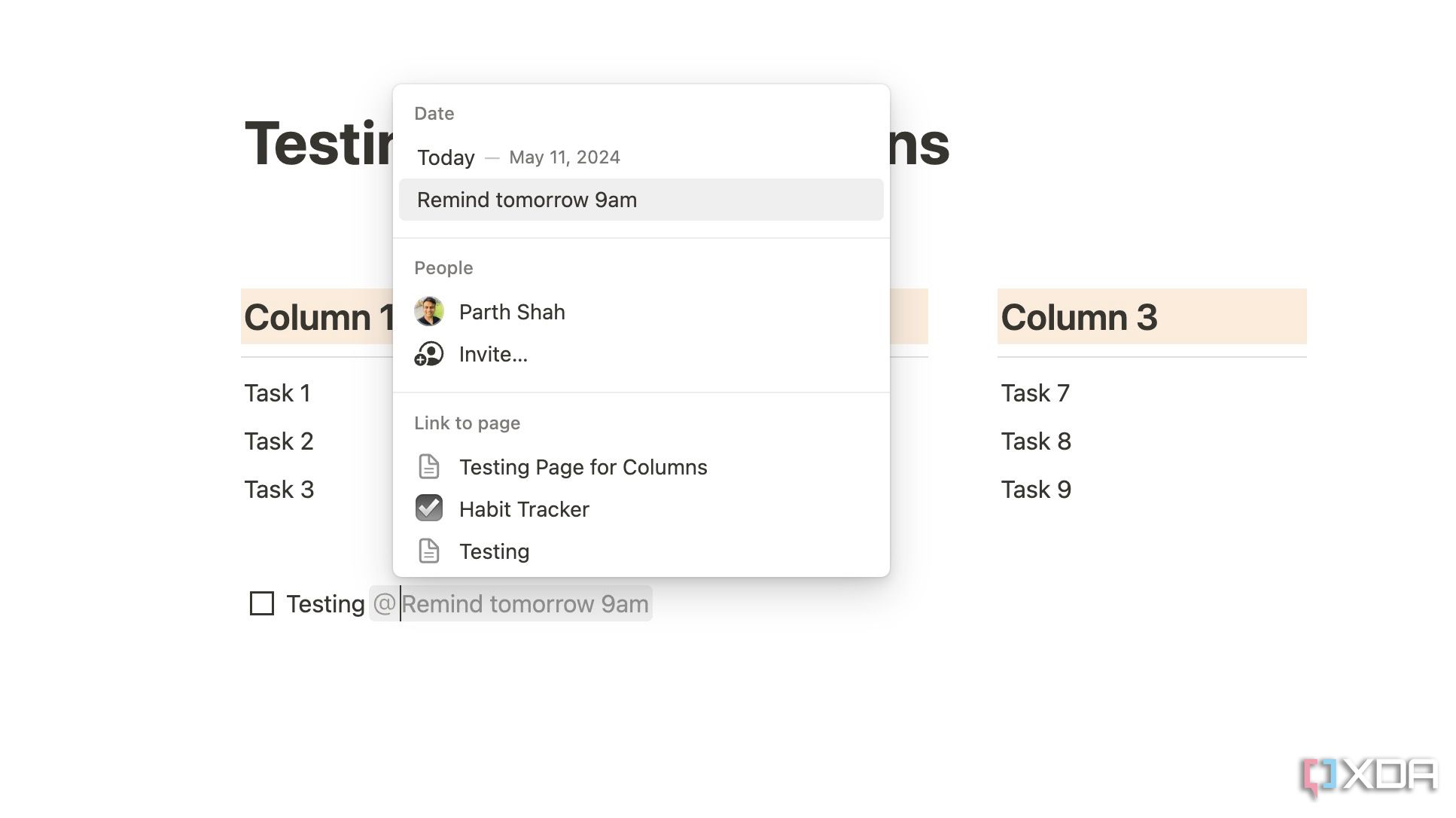Screen dimensions: 1456x818
Task: Click the Column 3 highlighted heading
Action: tap(1078, 317)
